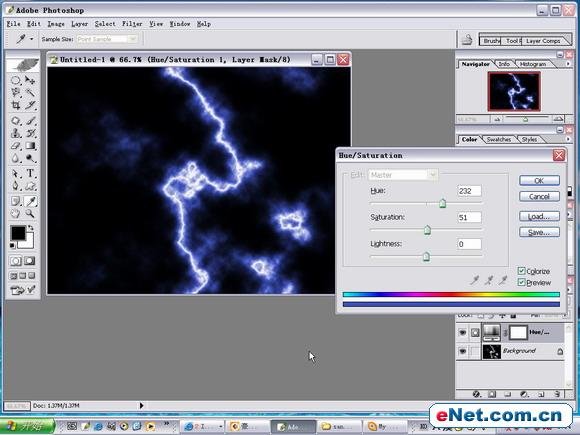Switch to the Histogram tab
580x435 pixels.
(533, 64)
